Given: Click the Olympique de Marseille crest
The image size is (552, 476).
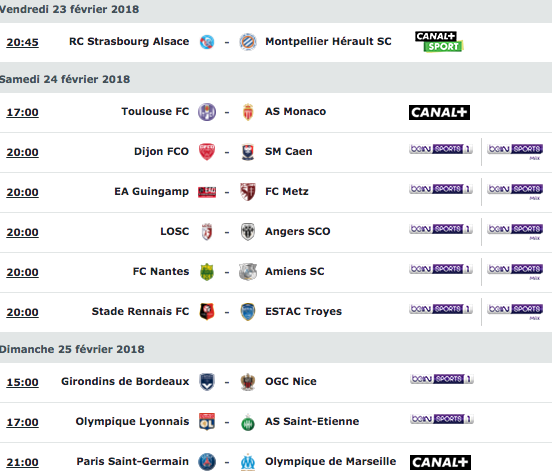Looking at the screenshot, I should 248,462.
